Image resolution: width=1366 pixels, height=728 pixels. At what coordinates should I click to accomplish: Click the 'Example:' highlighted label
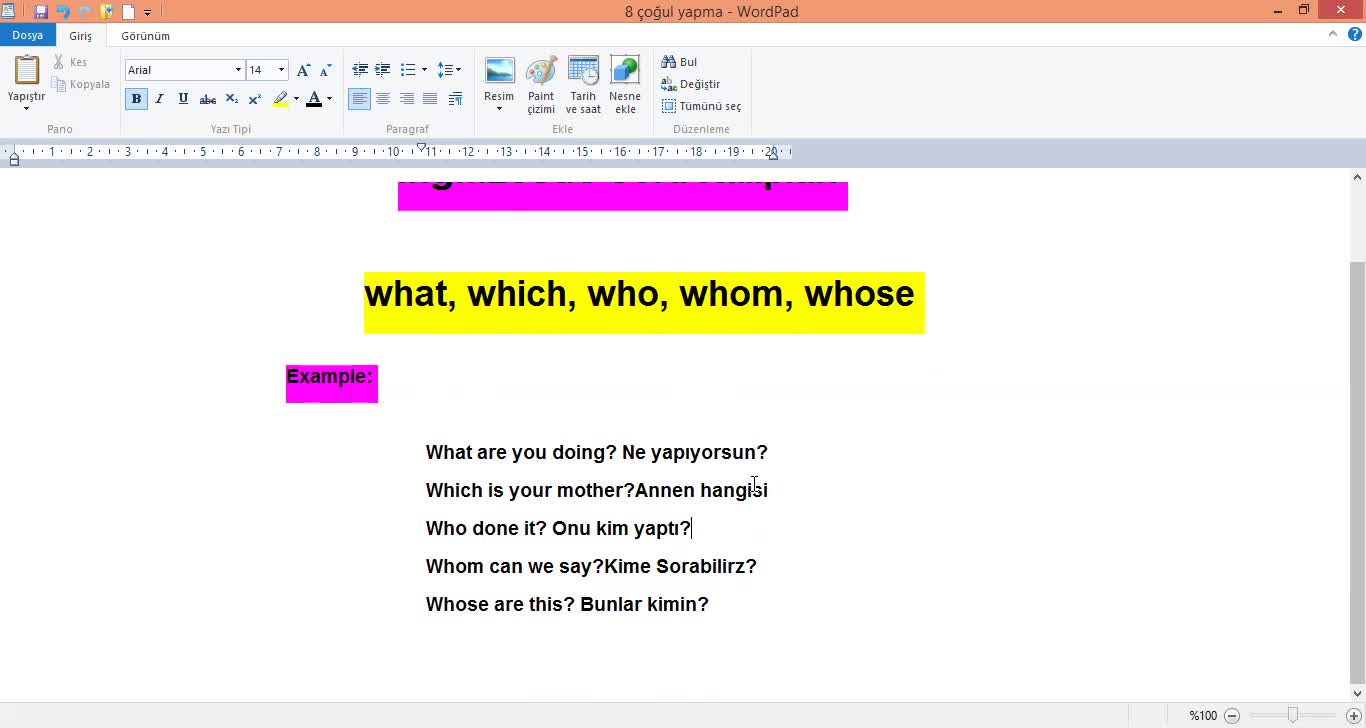[x=330, y=377]
